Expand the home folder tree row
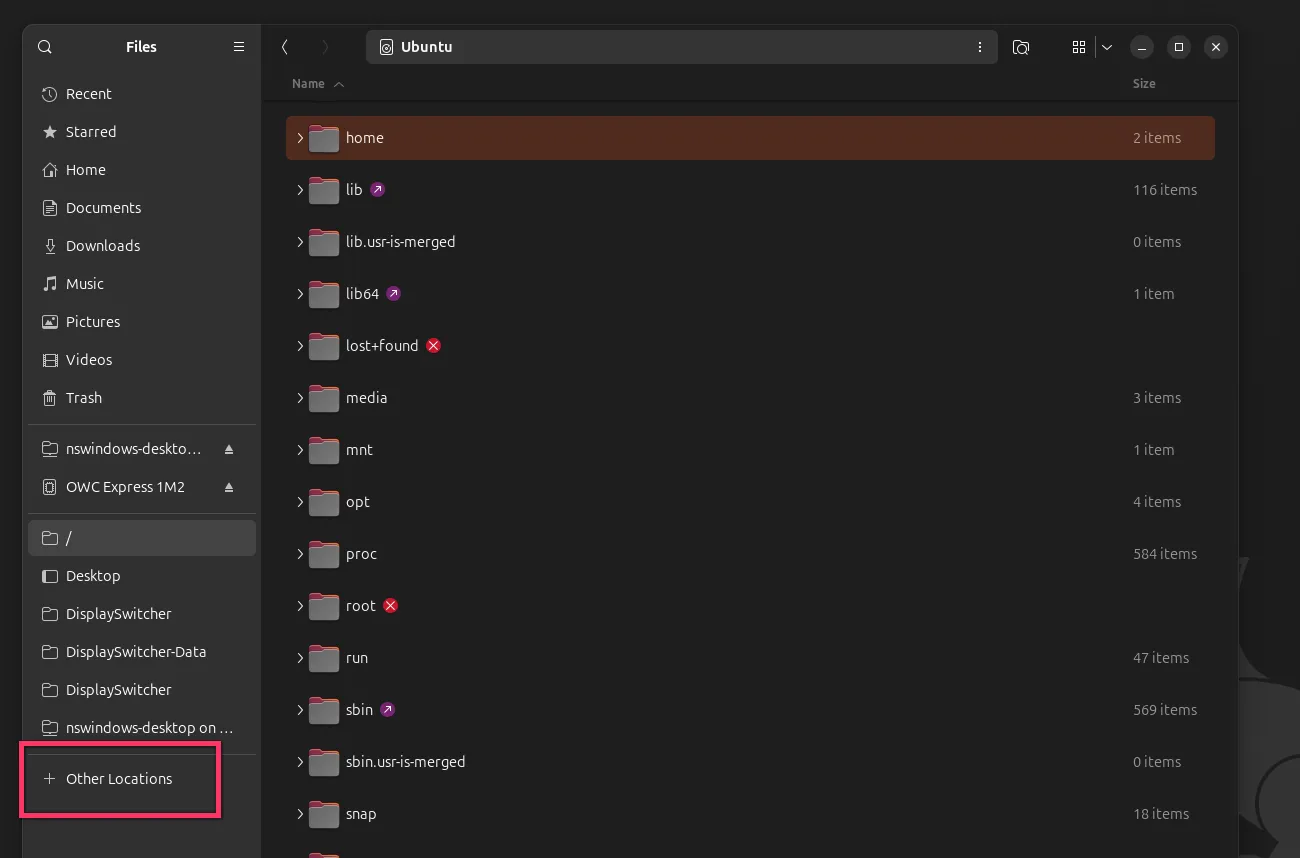The image size is (1300, 858). pos(300,138)
